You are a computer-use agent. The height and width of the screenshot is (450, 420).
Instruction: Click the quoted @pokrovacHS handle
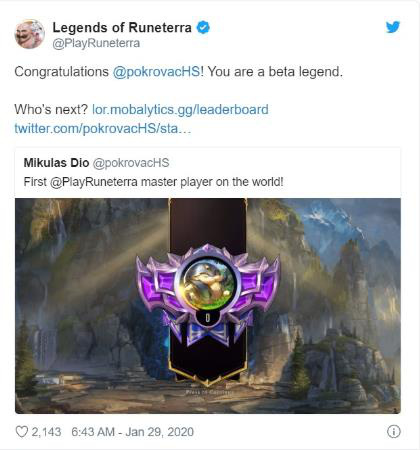[131, 163]
